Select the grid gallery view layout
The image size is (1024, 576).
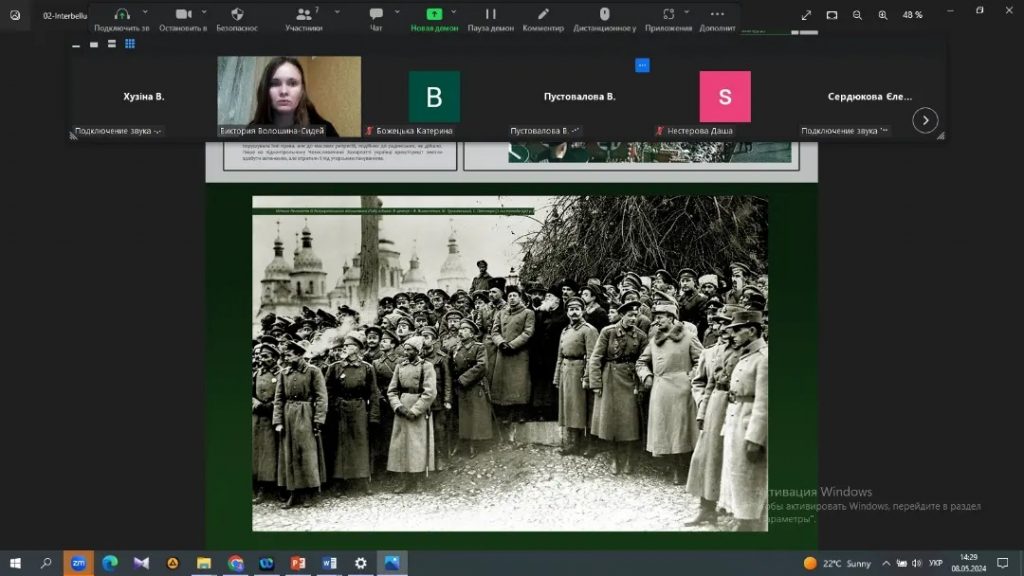pyautogui.click(x=130, y=44)
